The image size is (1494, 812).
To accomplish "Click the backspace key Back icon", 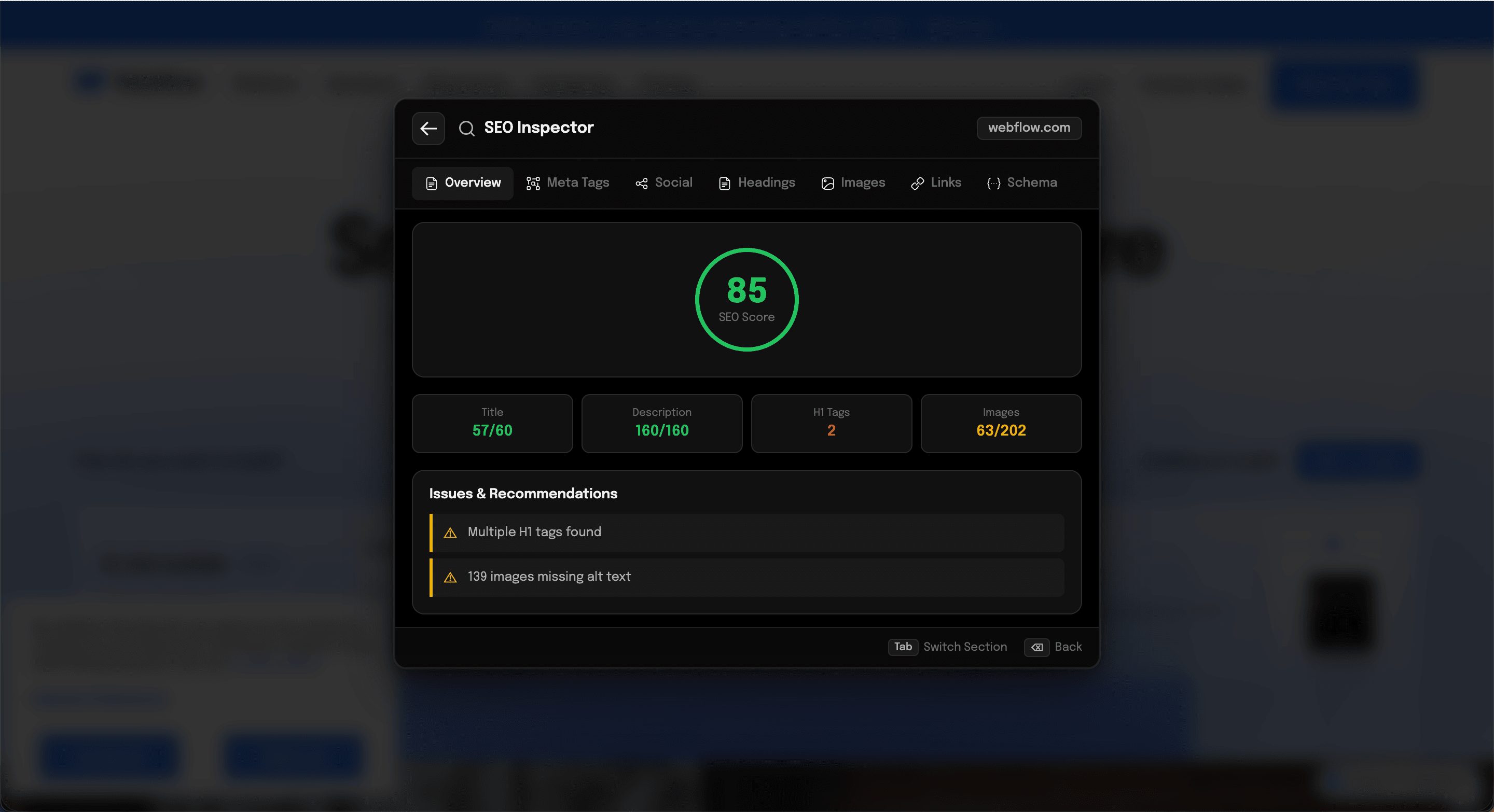I will point(1036,648).
